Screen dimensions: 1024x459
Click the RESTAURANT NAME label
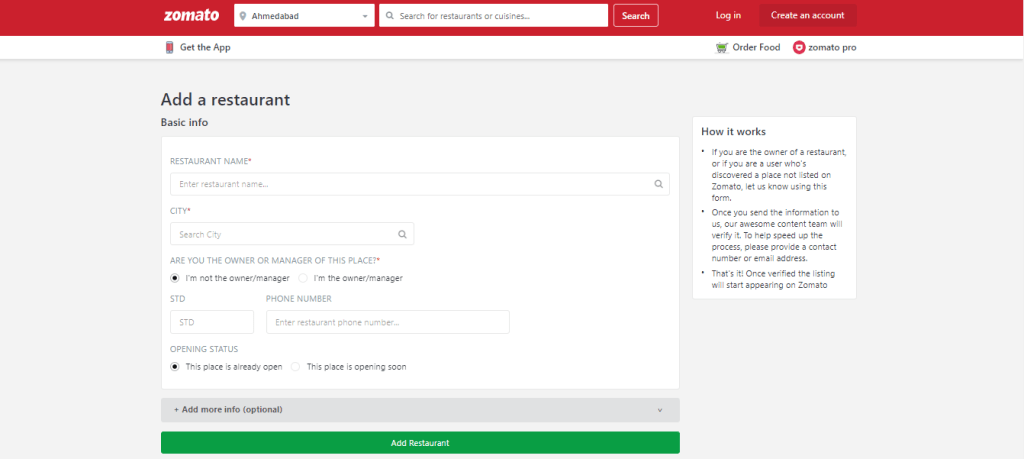coord(211,161)
